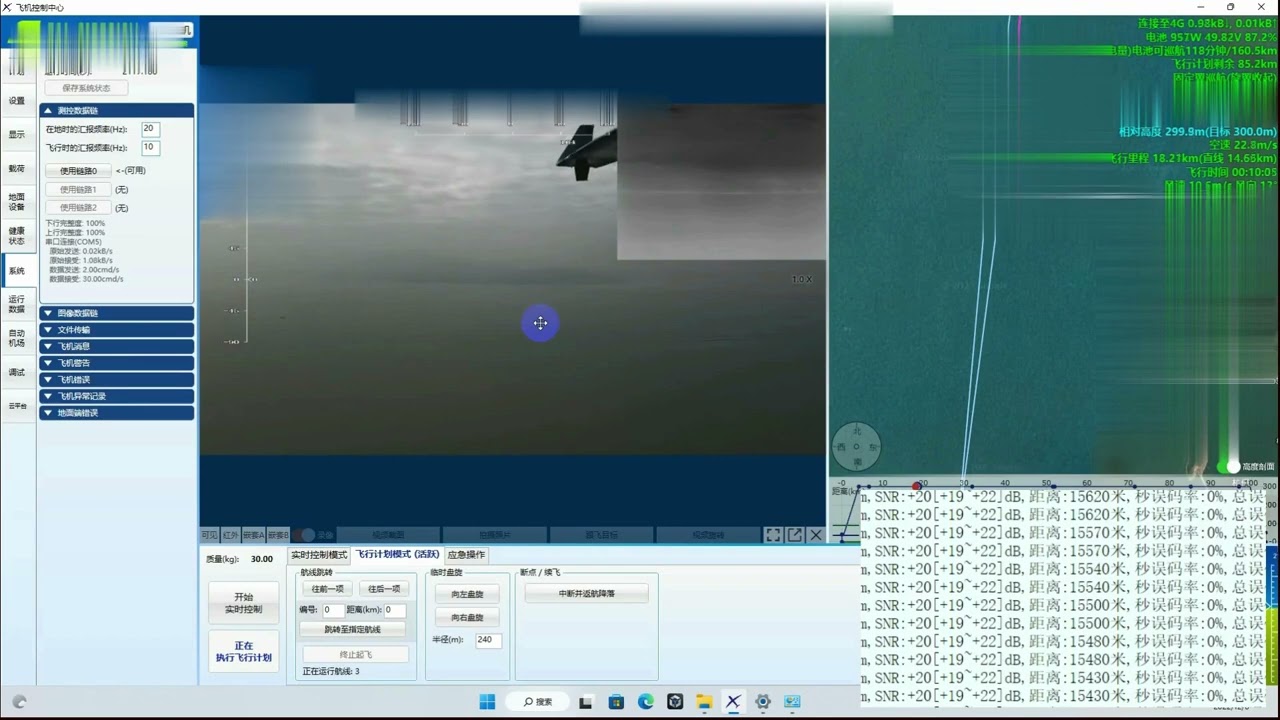Open Microsoft Store from the taskbar

[x=616, y=702]
